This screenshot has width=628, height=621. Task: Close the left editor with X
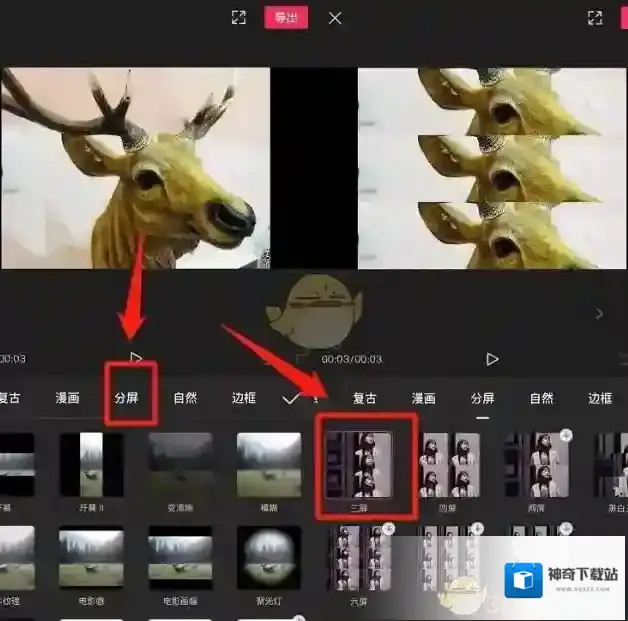[335, 18]
